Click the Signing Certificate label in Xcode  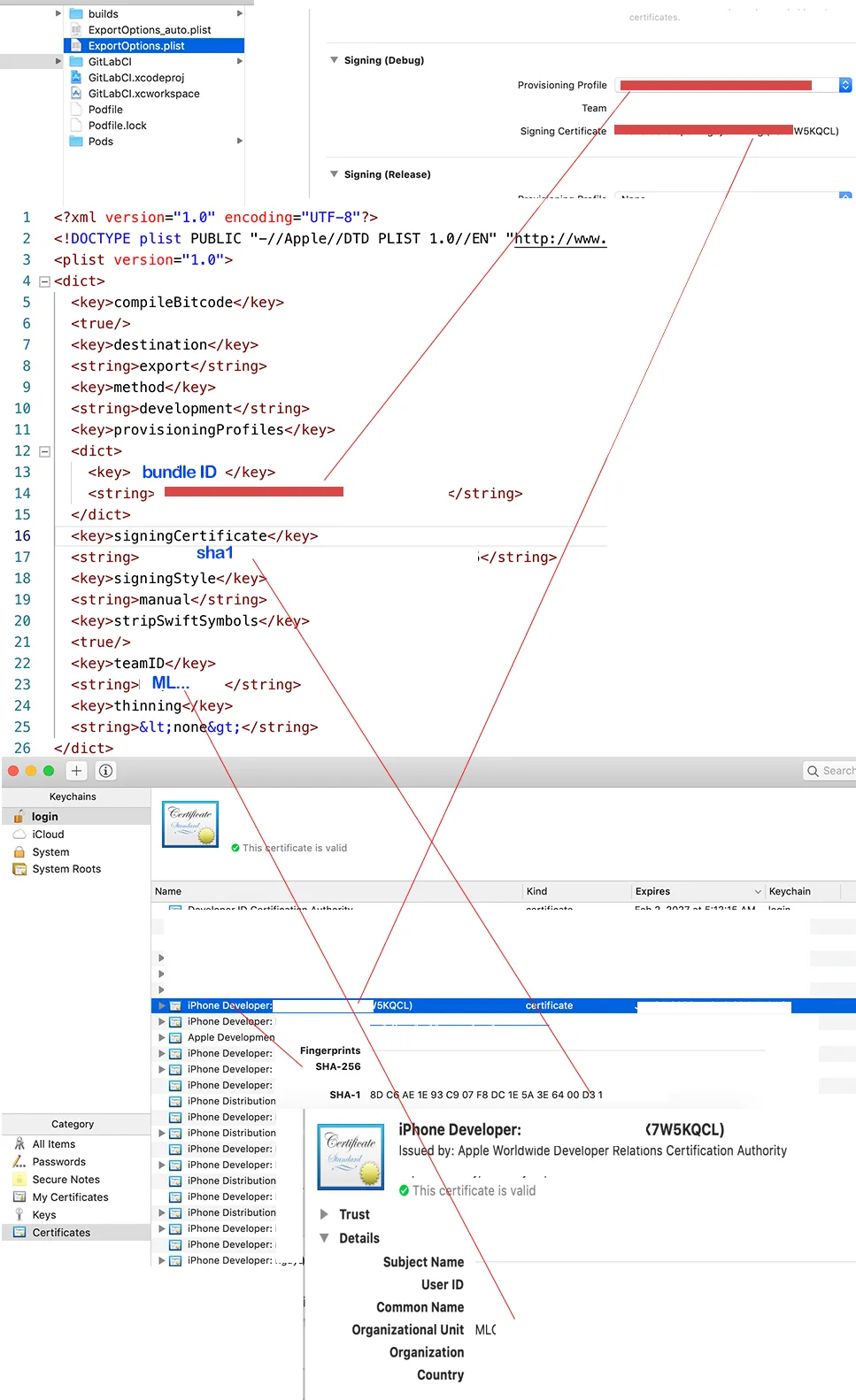pyautogui.click(x=563, y=131)
